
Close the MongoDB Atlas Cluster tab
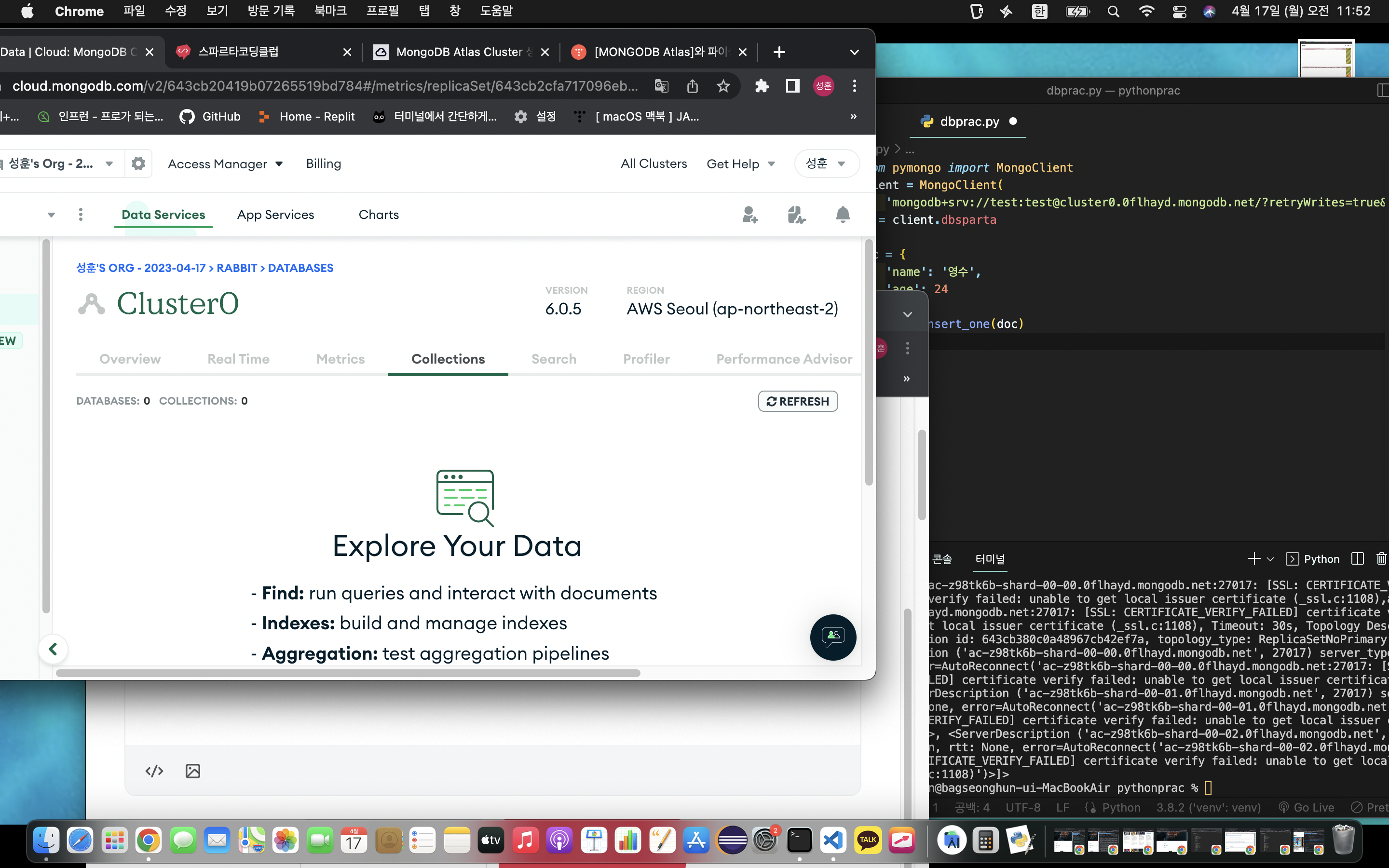(x=545, y=52)
